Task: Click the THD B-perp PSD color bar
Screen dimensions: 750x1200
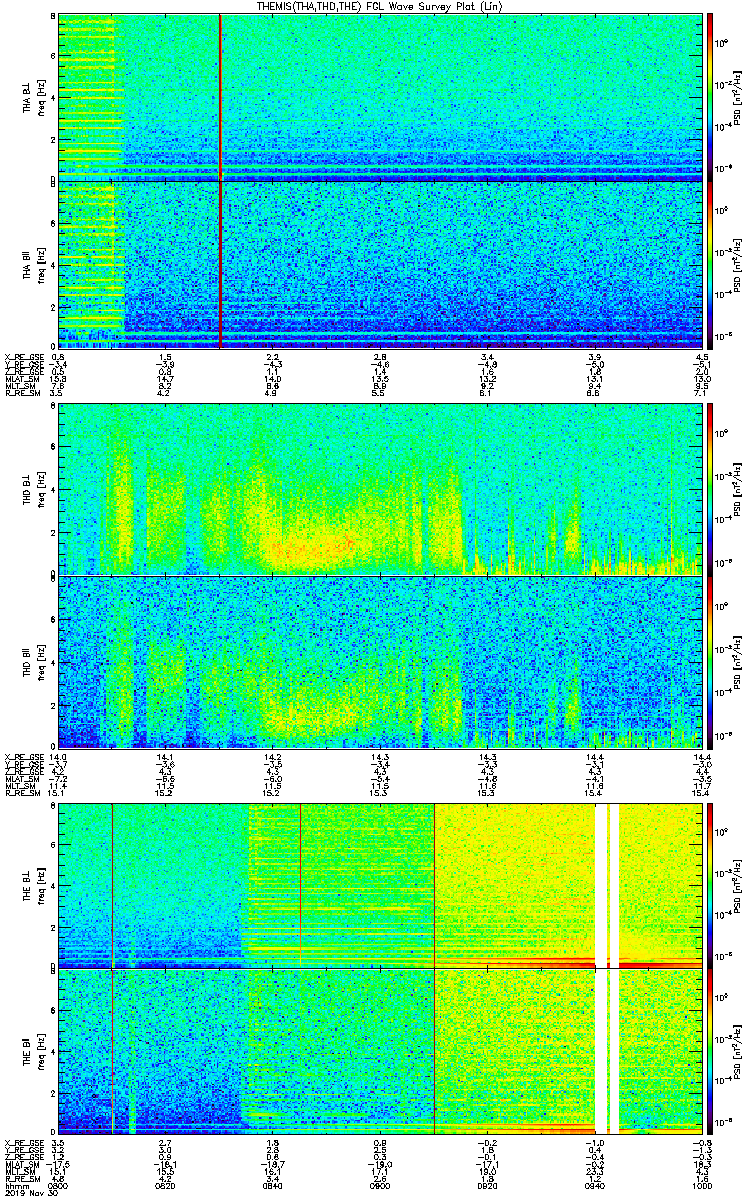Action: click(711, 491)
